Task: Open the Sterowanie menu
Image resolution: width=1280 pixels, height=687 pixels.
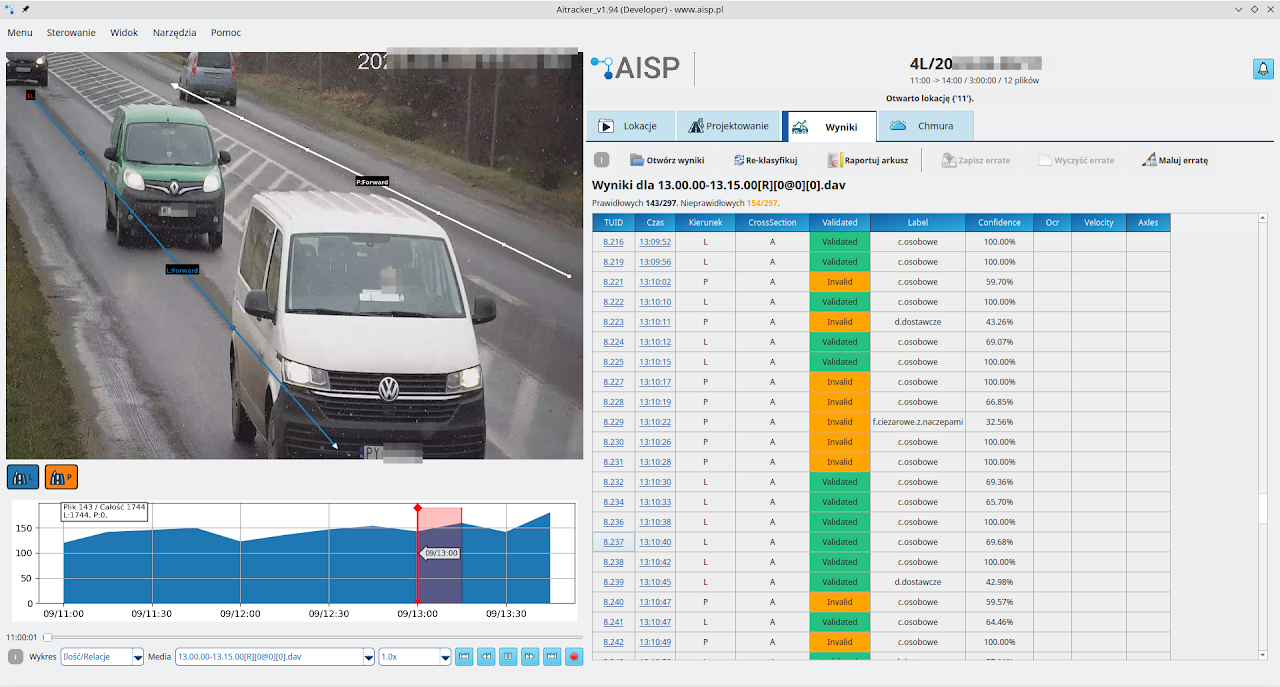Action: click(71, 32)
